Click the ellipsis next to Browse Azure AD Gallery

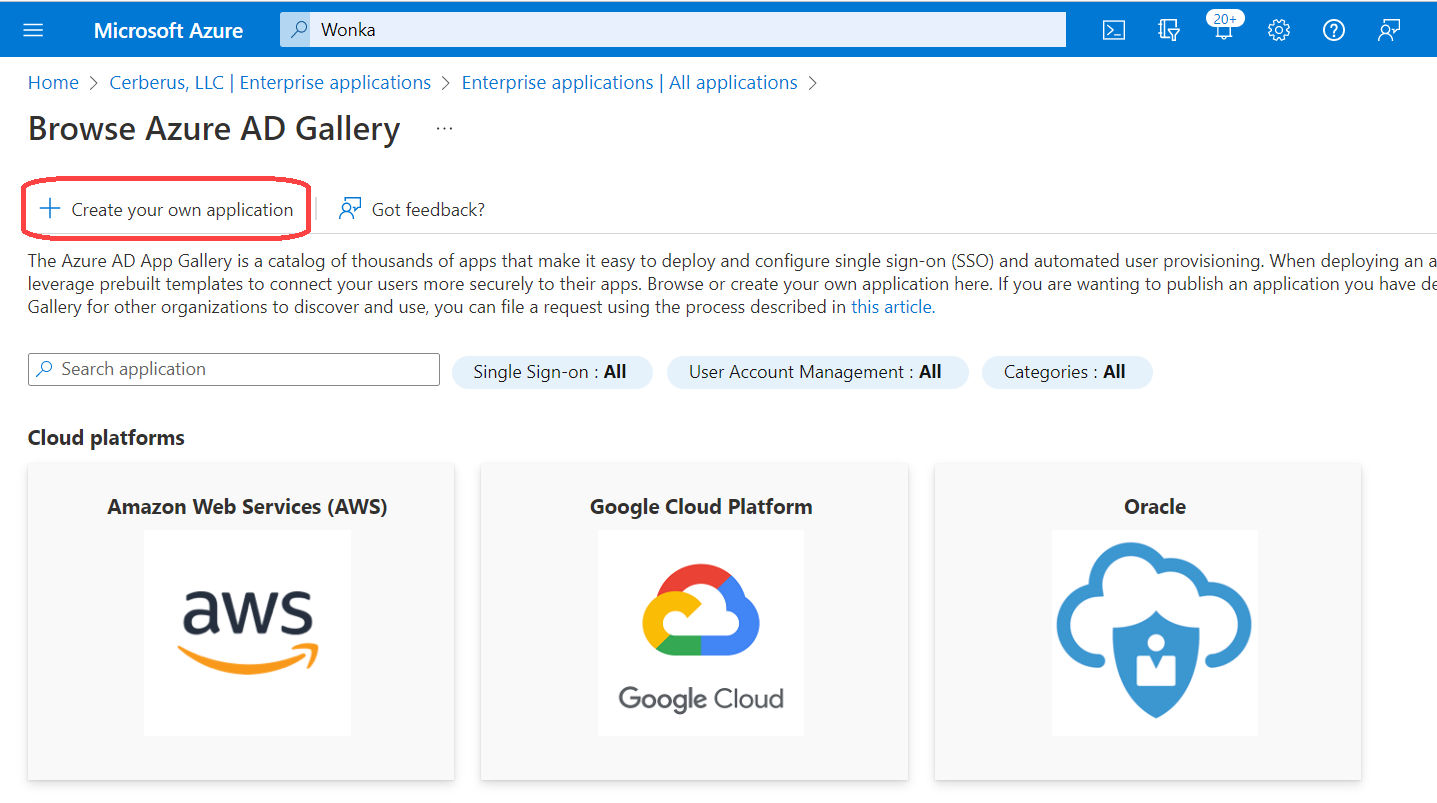pyautogui.click(x=445, y=129)
